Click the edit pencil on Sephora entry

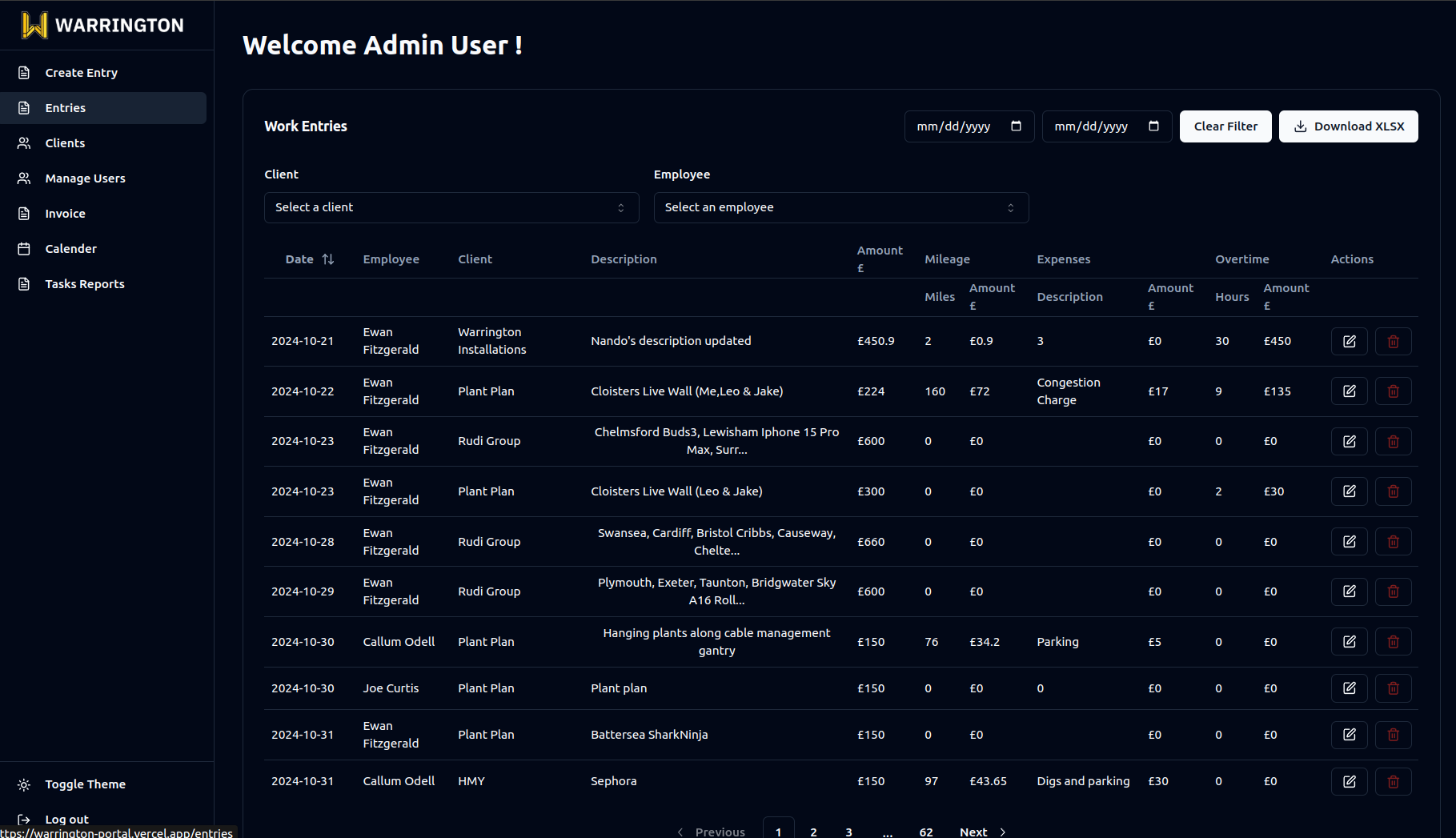(x=1350, y=781)
